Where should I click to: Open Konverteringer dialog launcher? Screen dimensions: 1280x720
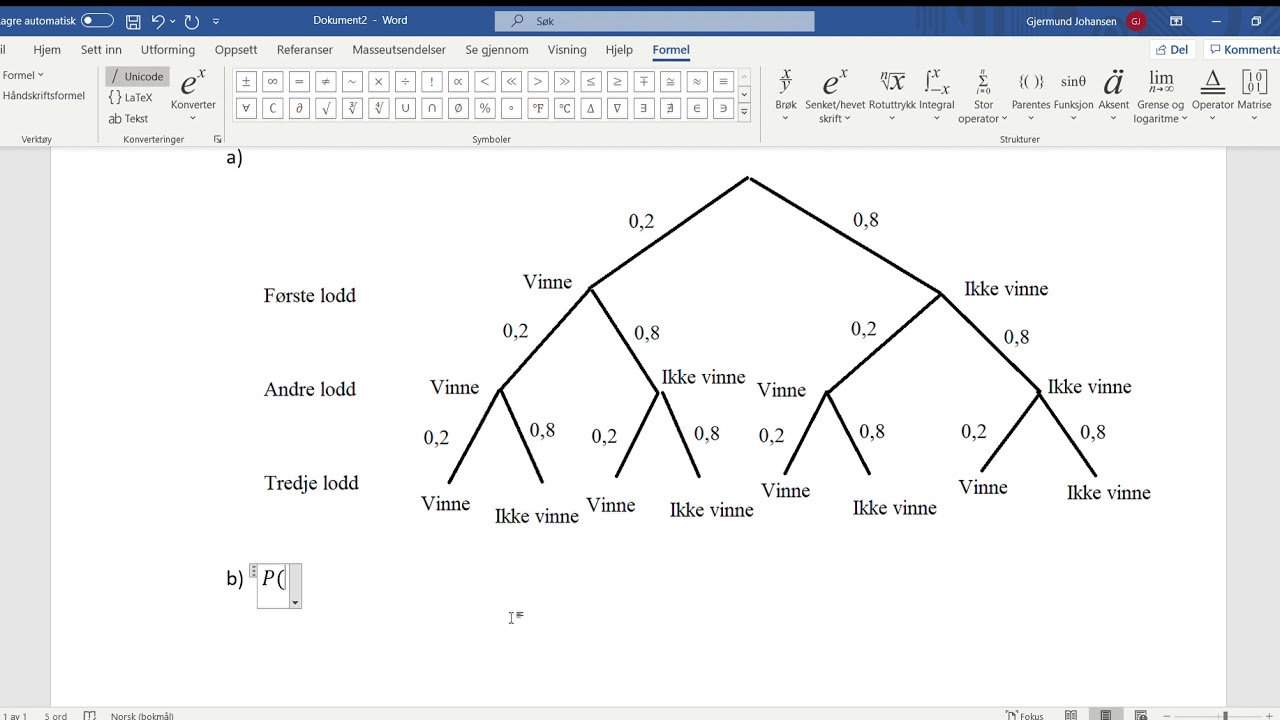click(218, 140)
